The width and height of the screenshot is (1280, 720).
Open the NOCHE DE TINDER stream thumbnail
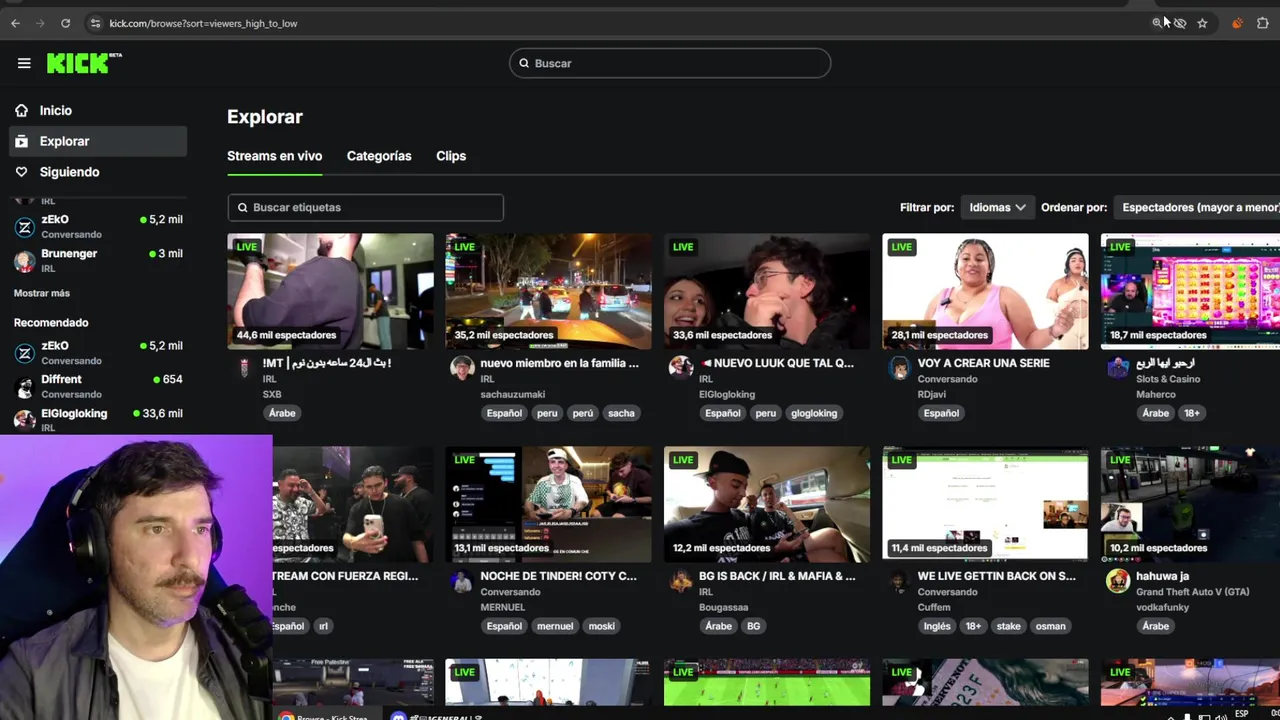click(548, 504)
